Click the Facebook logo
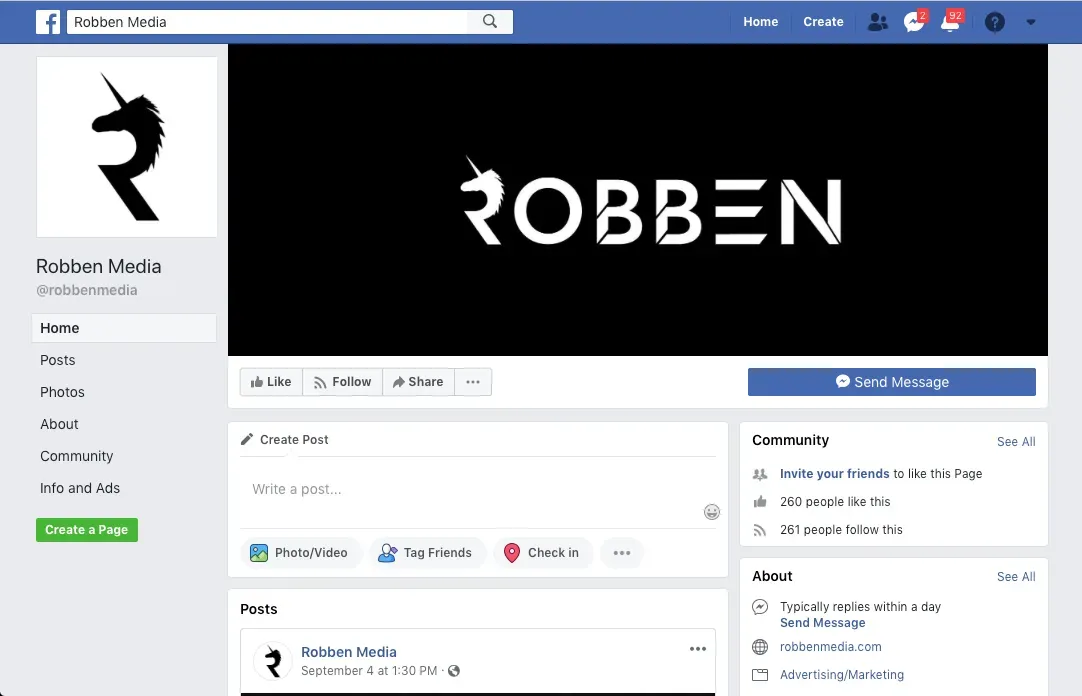The height and width of the screenshot is (696, 1082). tap(47, 21)
